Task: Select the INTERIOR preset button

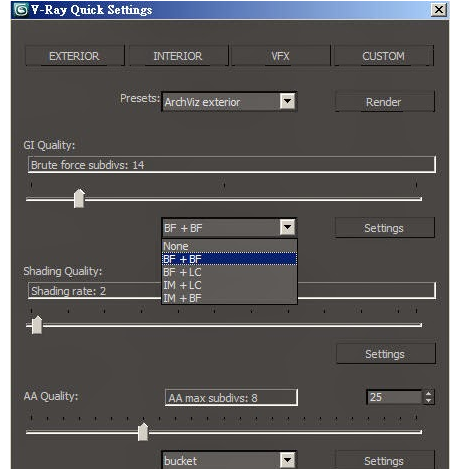Action: 178,56
